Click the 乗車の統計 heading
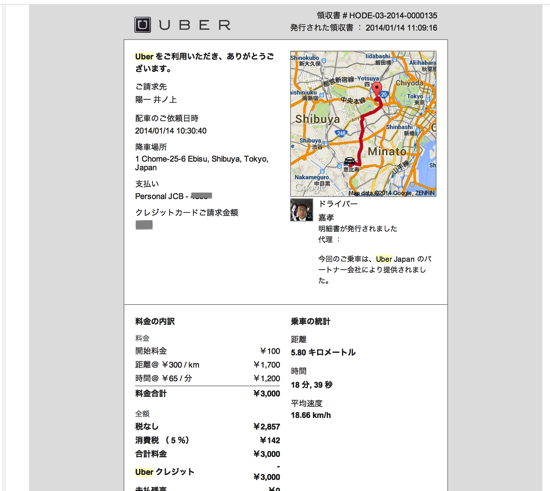 [x=310, y=322]
